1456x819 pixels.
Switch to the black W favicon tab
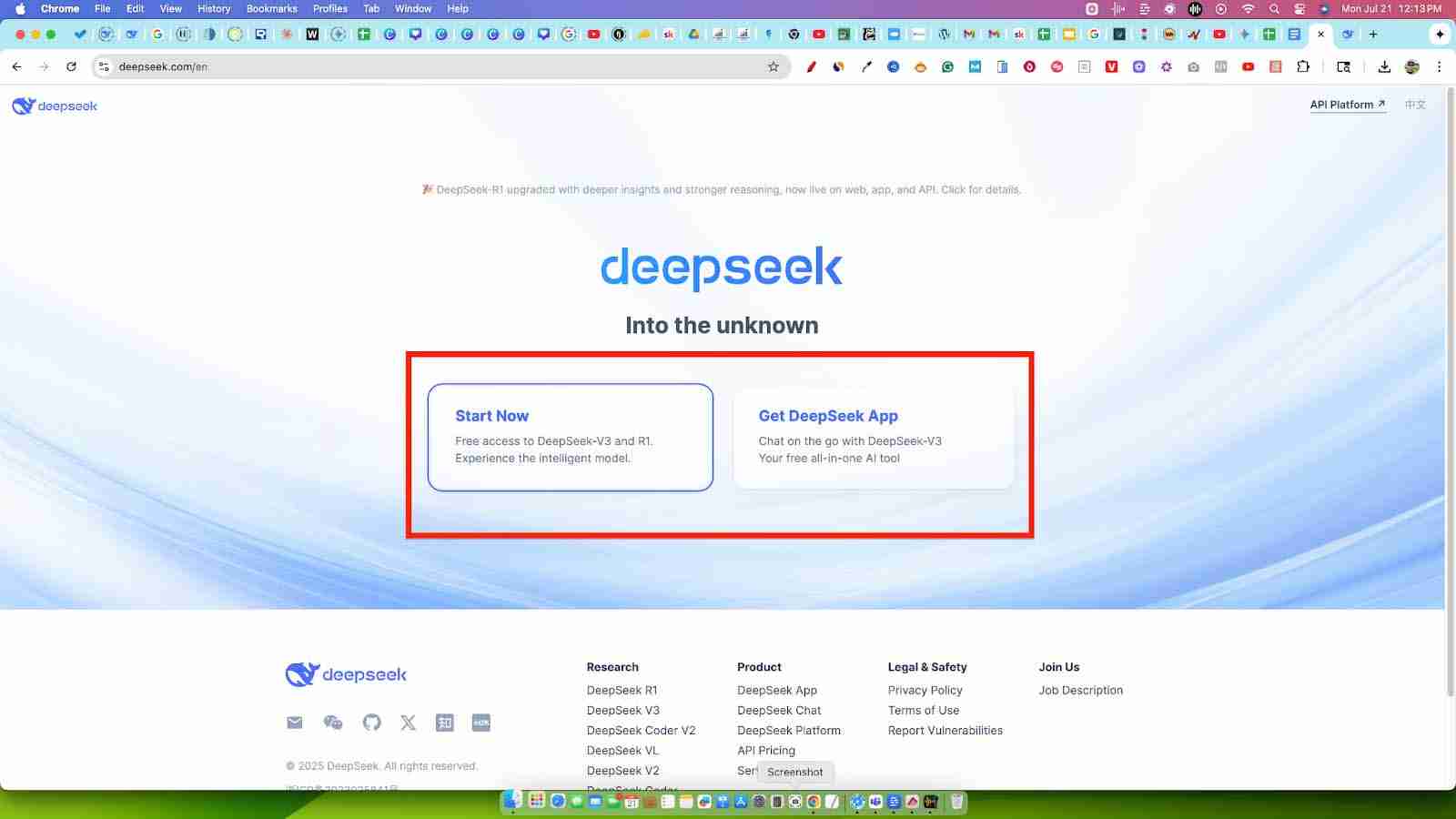[x=312, y=35]
